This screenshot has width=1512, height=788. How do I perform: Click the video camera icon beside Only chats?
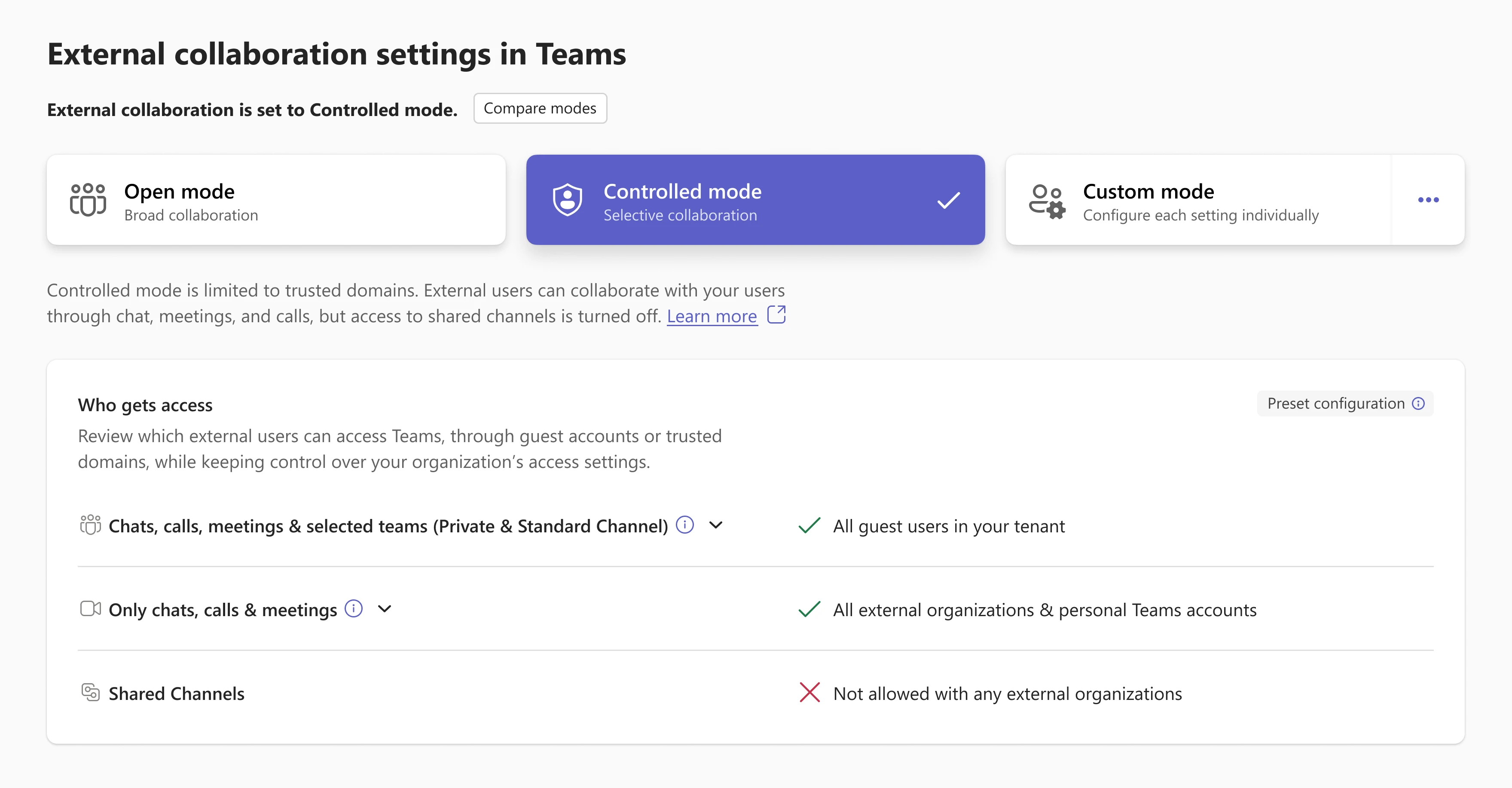(x=90, y=608)
